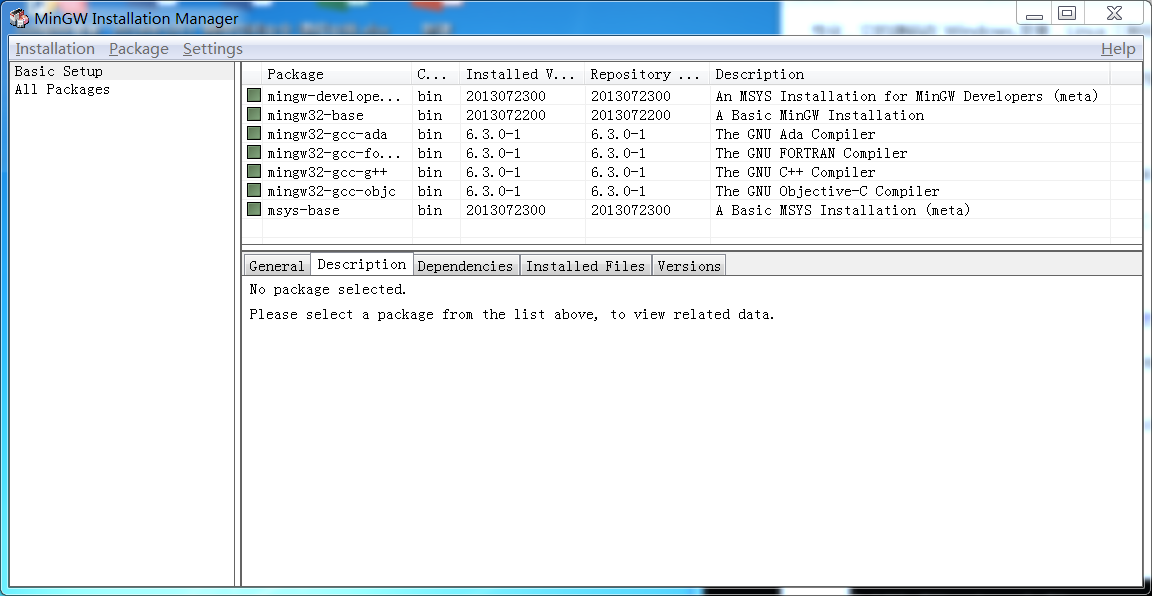1152x596 pixels.
Task: Toggle mingw32-gcc-g++ package checkbox
Action: (x=253, y=172)
